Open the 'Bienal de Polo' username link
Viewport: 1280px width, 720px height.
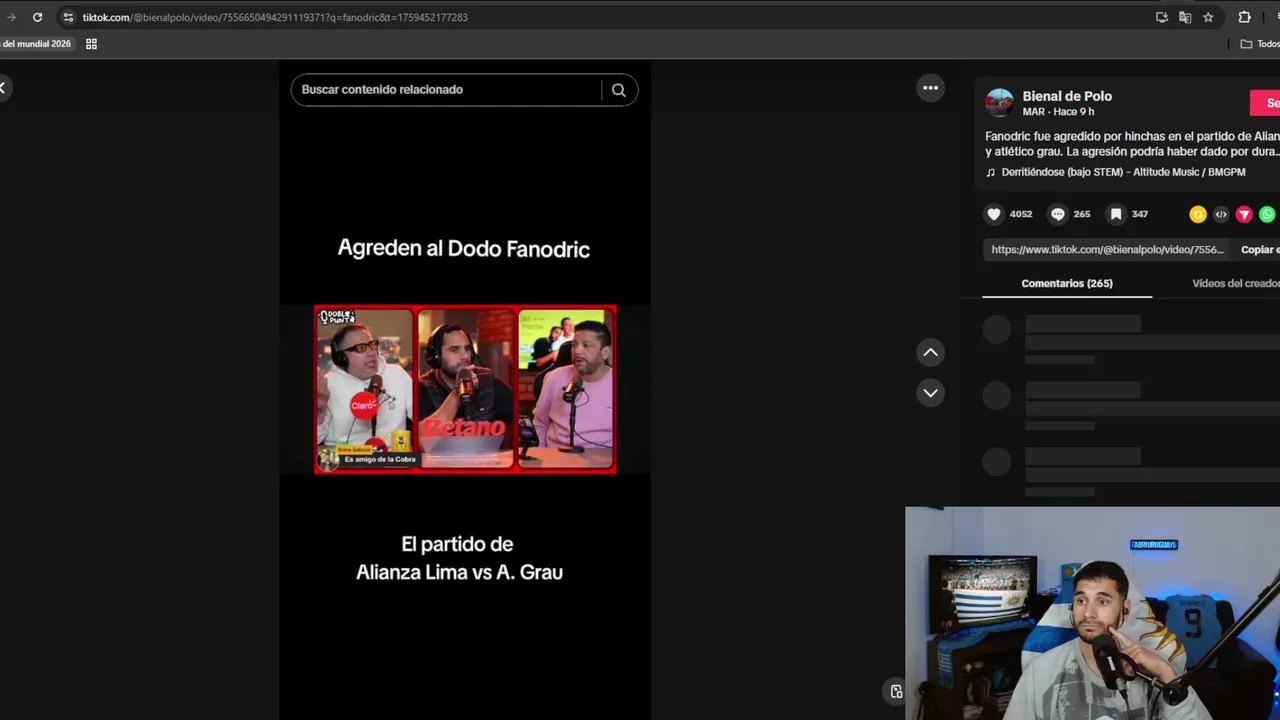[1067, 96]
